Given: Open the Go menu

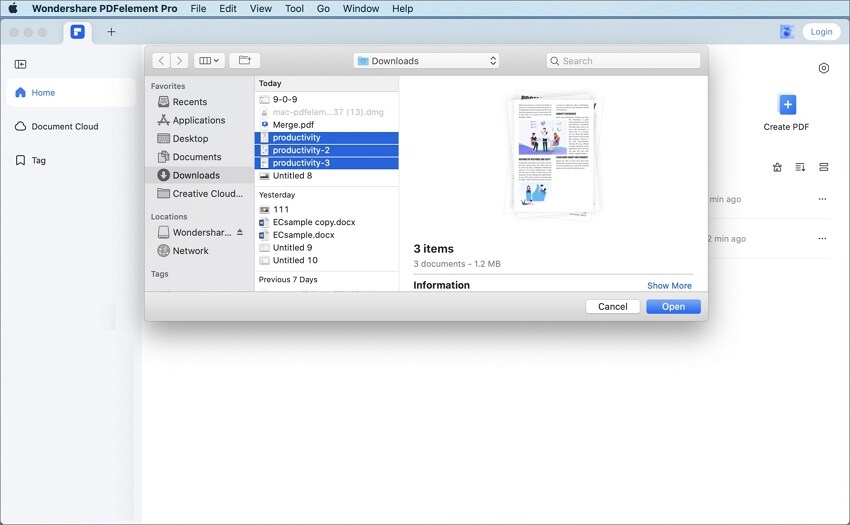Looking at the screenshot, I should tap(323, 9).
